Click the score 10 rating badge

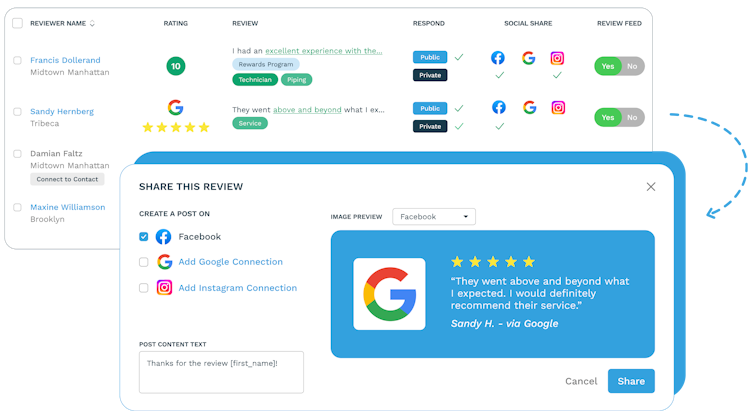click(176, 66)
